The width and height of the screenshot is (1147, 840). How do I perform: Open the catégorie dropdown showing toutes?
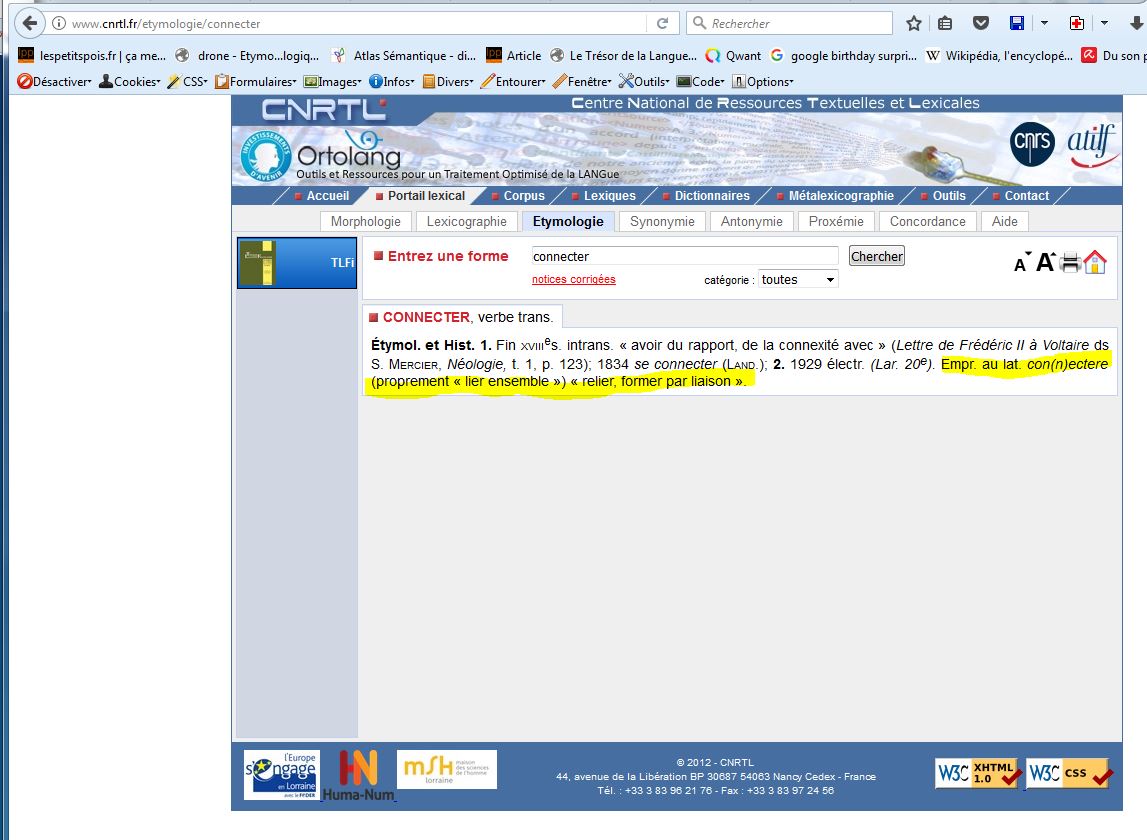click(x=798, y=280)
